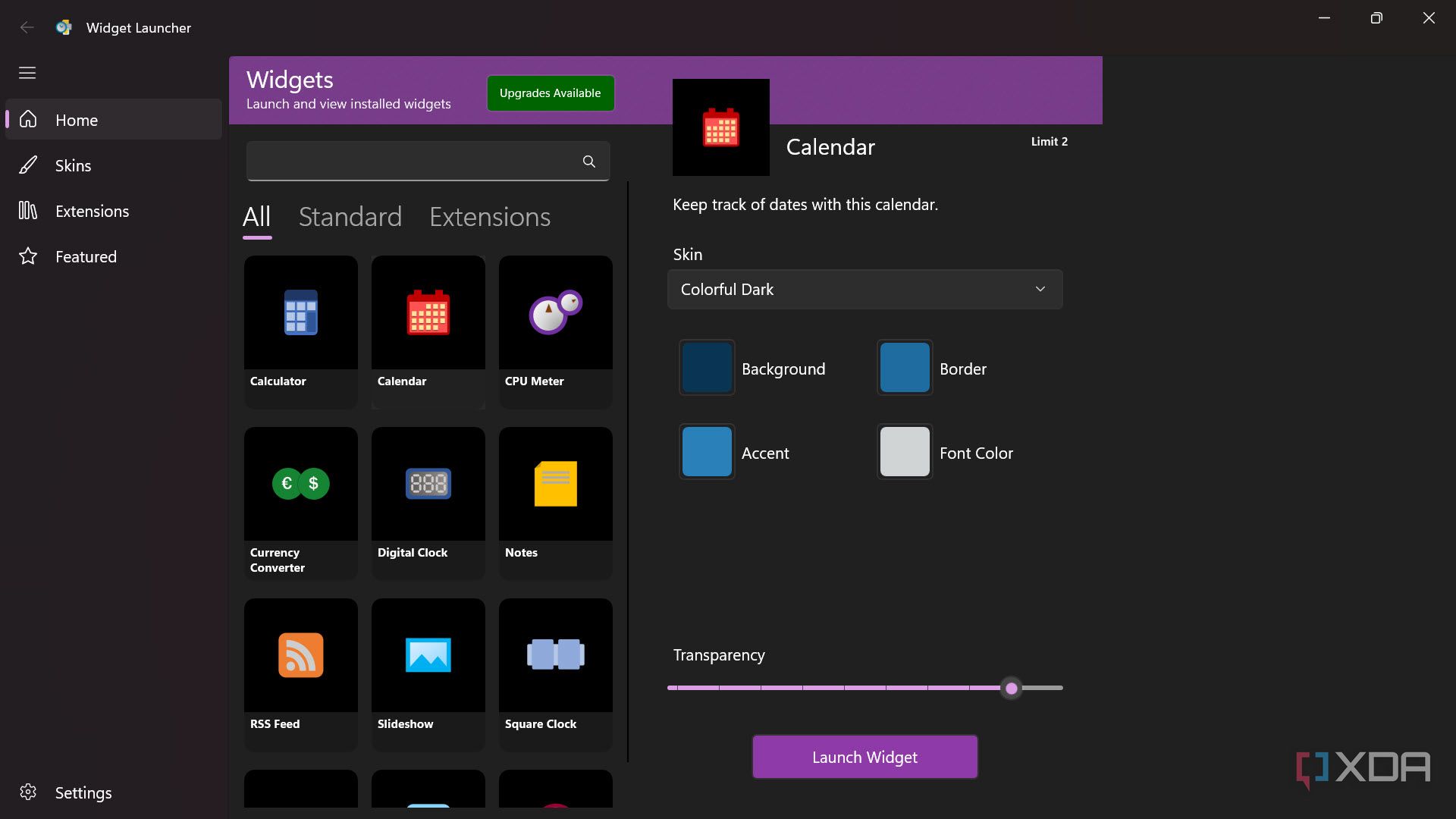Maximize or restore the Widget Launcher window
Image resolution: width=1456 pixels, height=819 pixels.
click(1376, 18)
